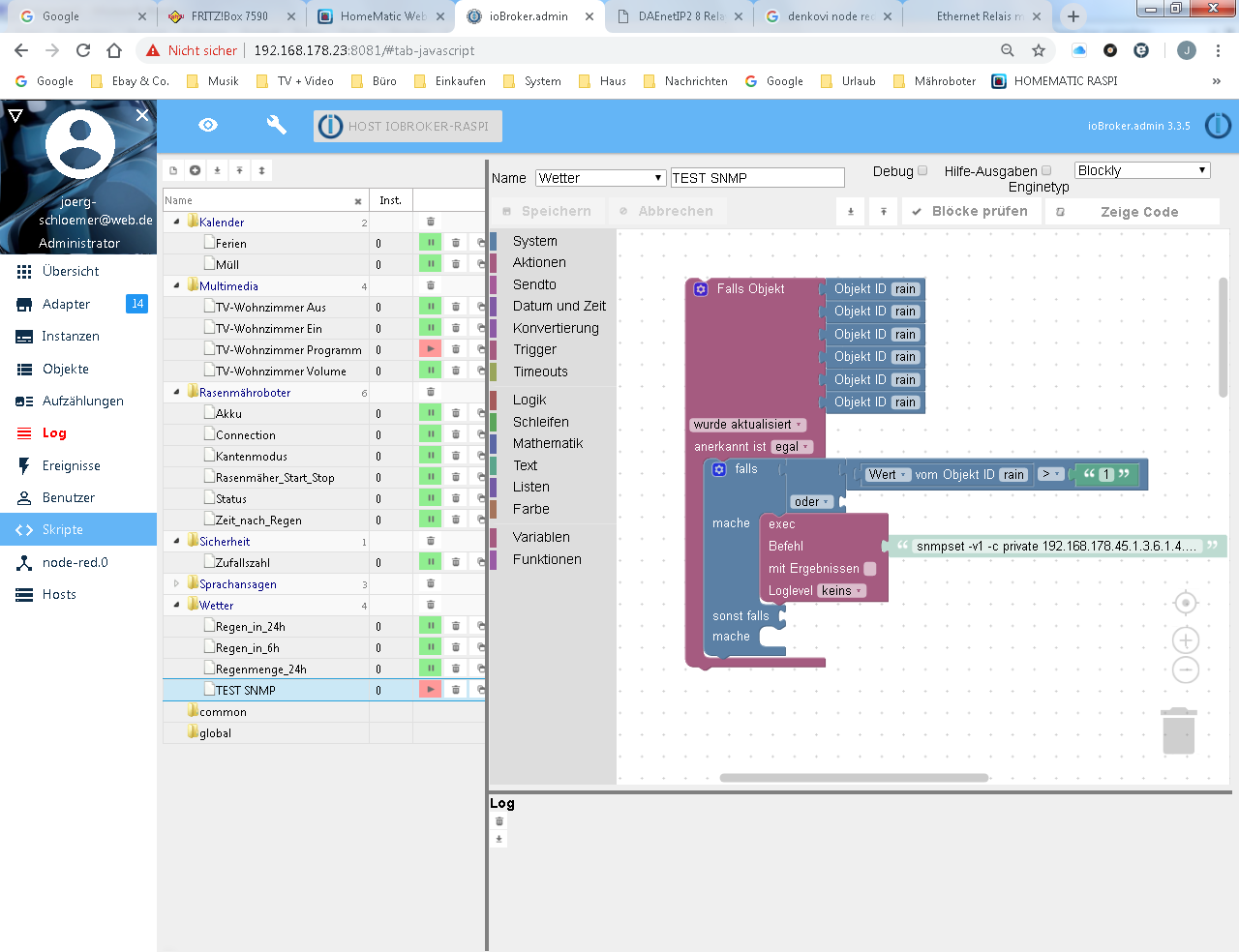Clear the log with trash icon

click(x=499, y=821)
